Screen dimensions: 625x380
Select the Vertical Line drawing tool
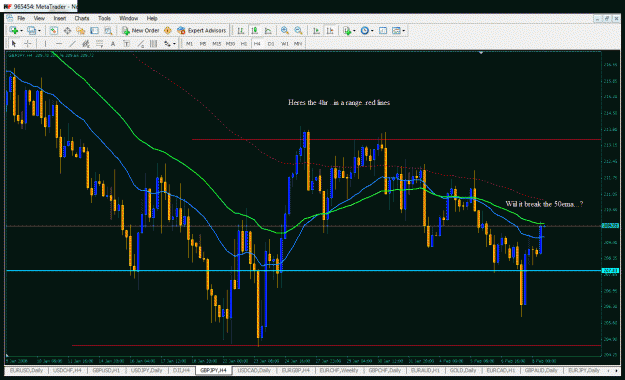coord(45,44)
